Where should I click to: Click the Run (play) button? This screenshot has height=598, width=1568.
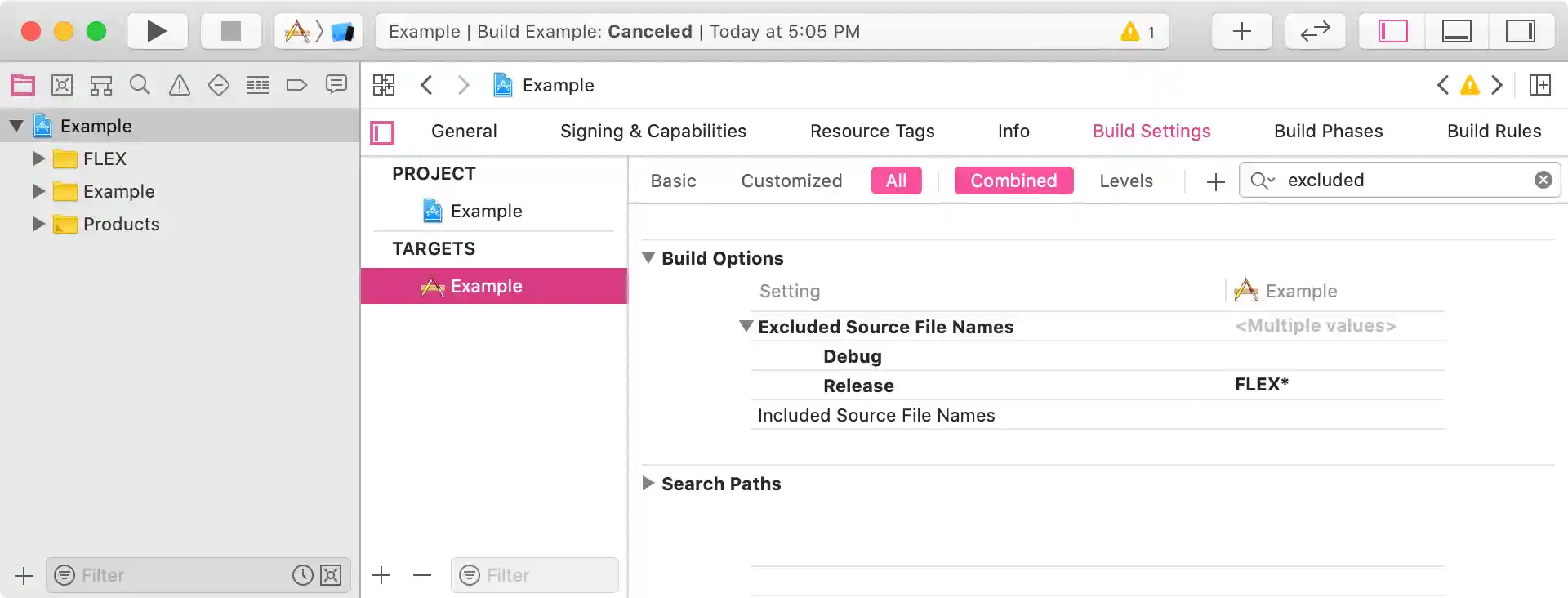point(157,31)
